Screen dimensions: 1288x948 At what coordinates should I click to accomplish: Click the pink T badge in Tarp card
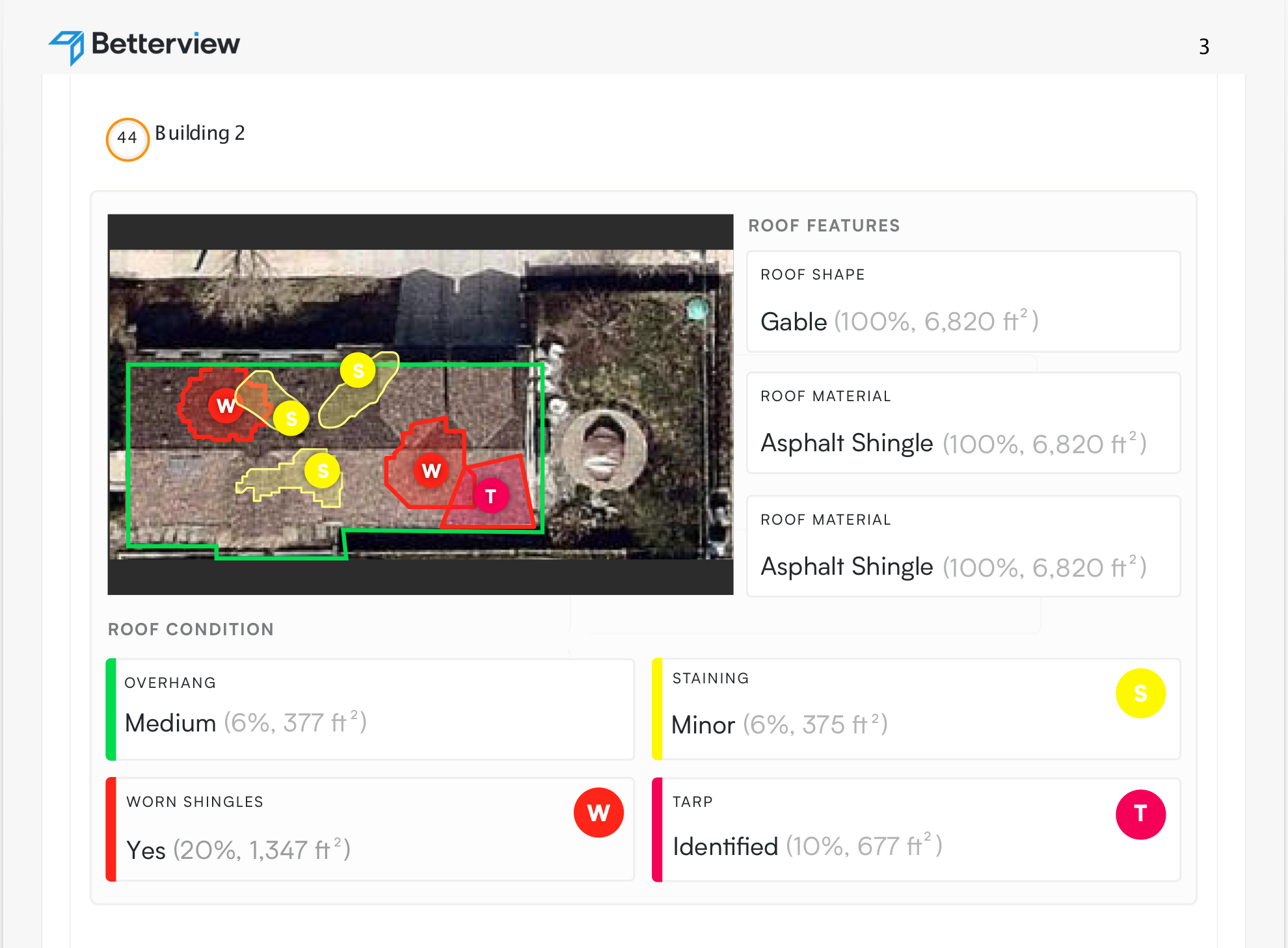1140,814
